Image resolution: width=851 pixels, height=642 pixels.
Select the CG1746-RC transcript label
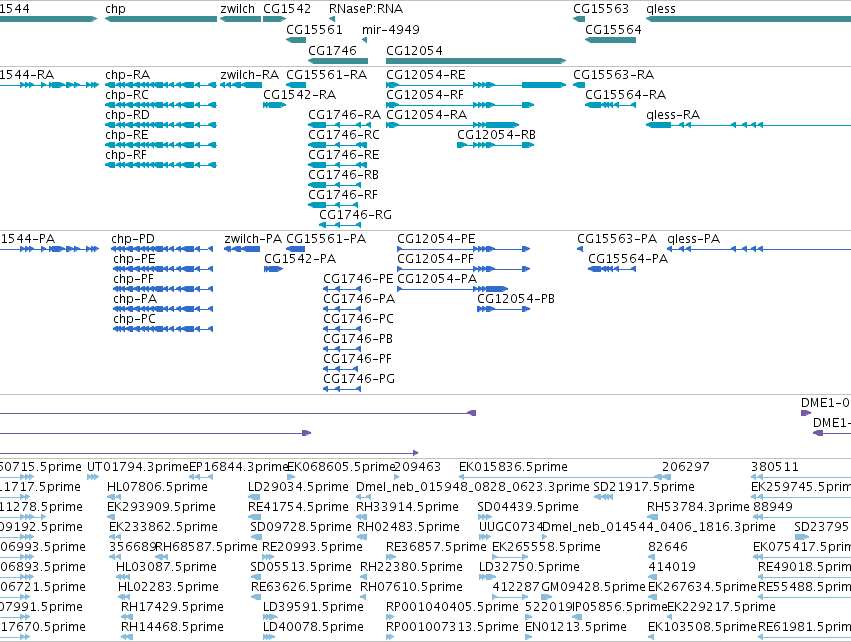(x=344, y=135)
